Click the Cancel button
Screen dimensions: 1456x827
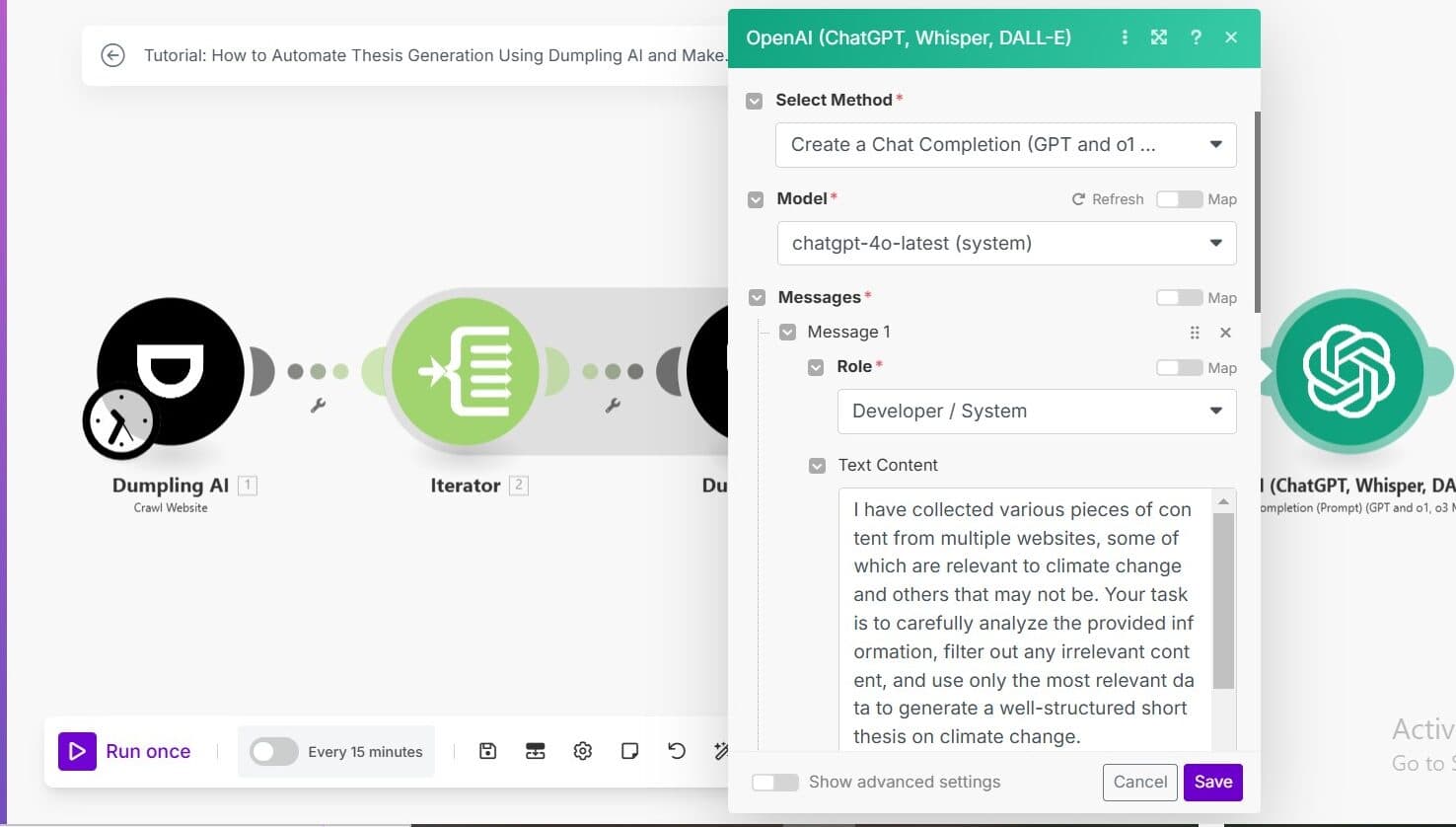[x=1140, y=782]
